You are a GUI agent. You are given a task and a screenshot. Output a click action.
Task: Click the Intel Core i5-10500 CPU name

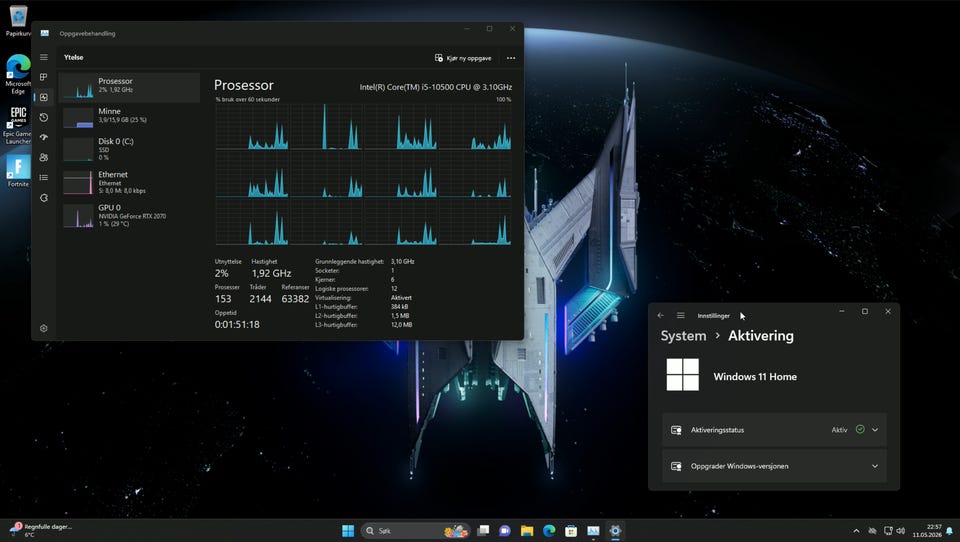click(435, 87)
